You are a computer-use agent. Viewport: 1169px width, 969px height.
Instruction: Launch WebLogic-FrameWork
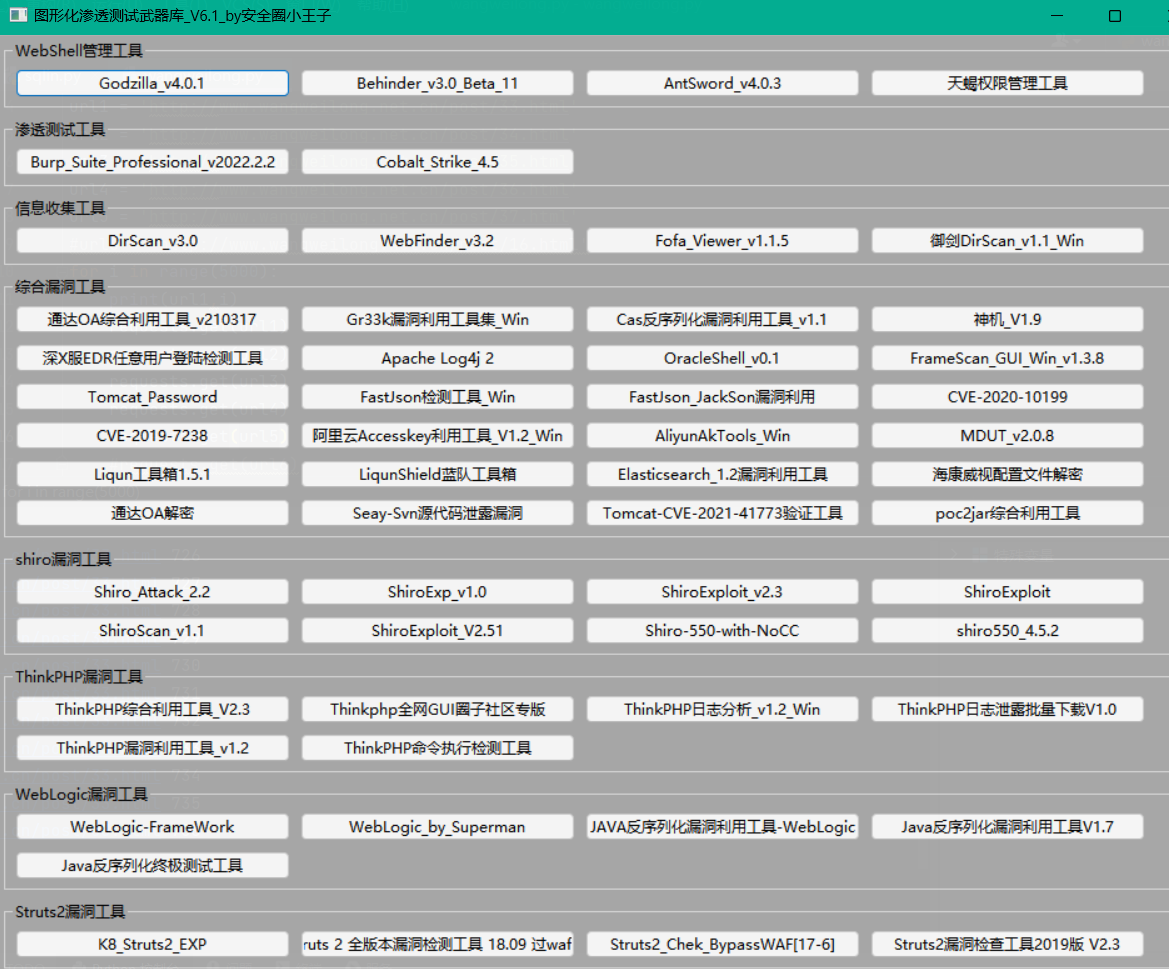click(x=152, y=827)
